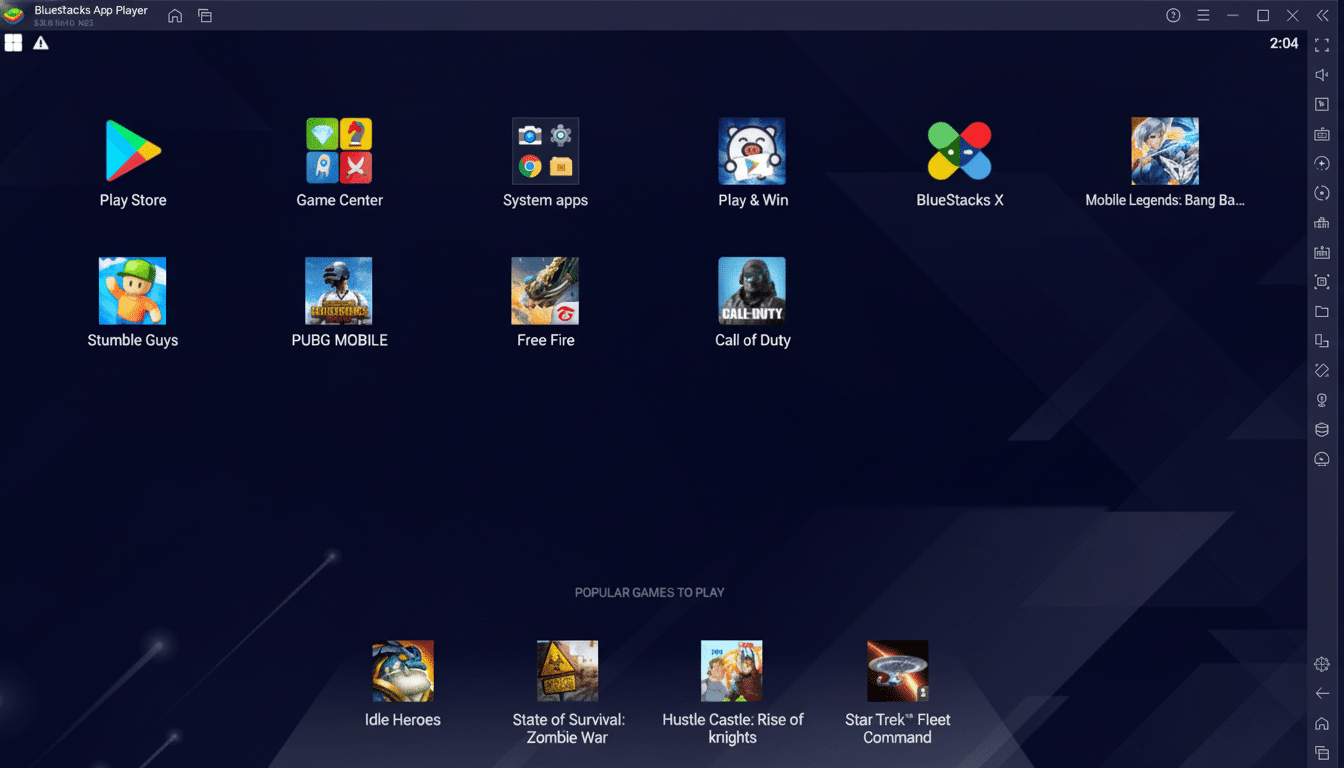
Task: Select the Shake sidebar icon
Action: coord(1321,370)
